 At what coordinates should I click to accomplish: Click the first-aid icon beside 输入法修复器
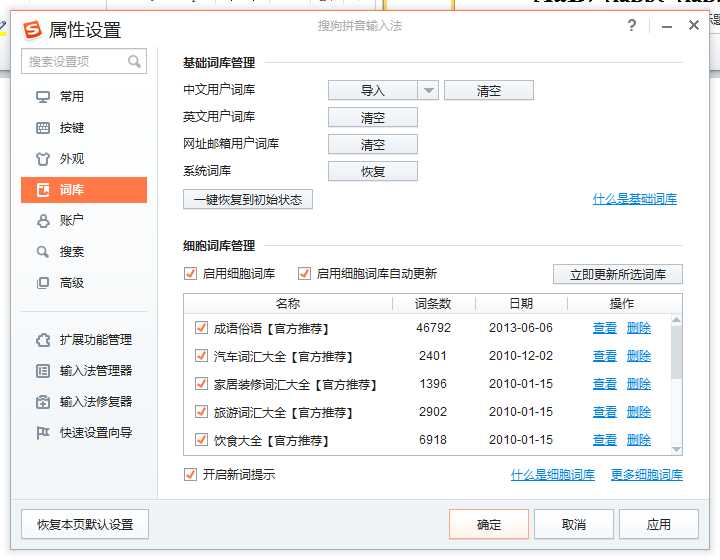(x=43, y=402)
